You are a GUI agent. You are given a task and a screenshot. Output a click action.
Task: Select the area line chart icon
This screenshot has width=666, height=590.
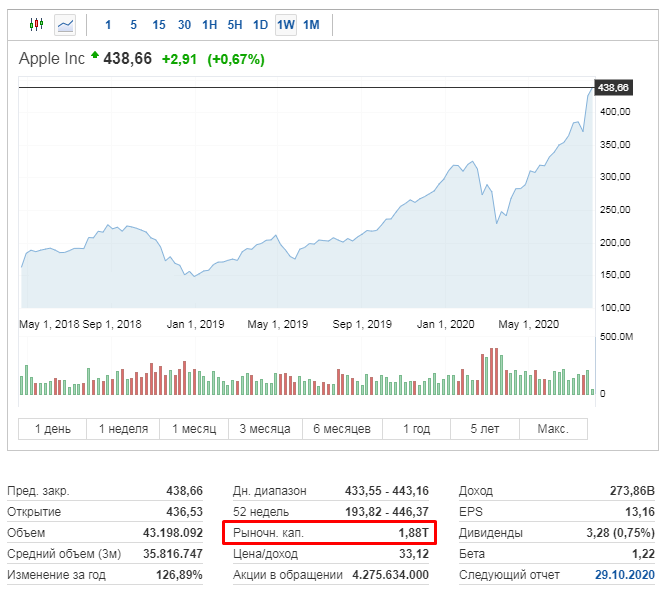point(65,25)
